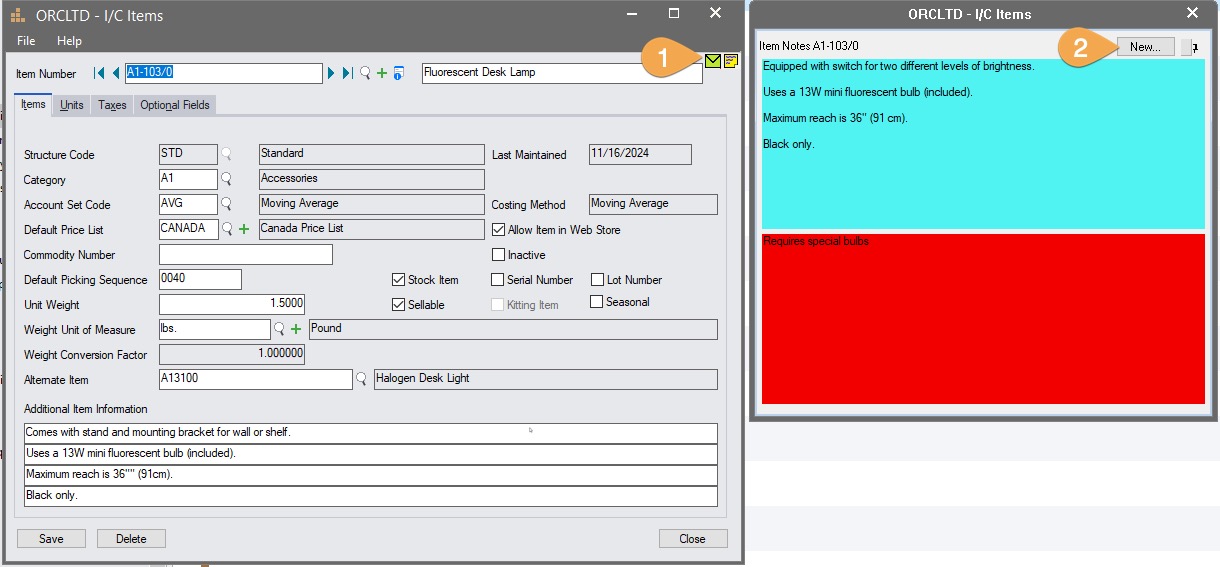The image size is (1220, 567).
Task: Uncheck Allow Item in Web Store
Action: pyautogui.click(x=499, y=230)
